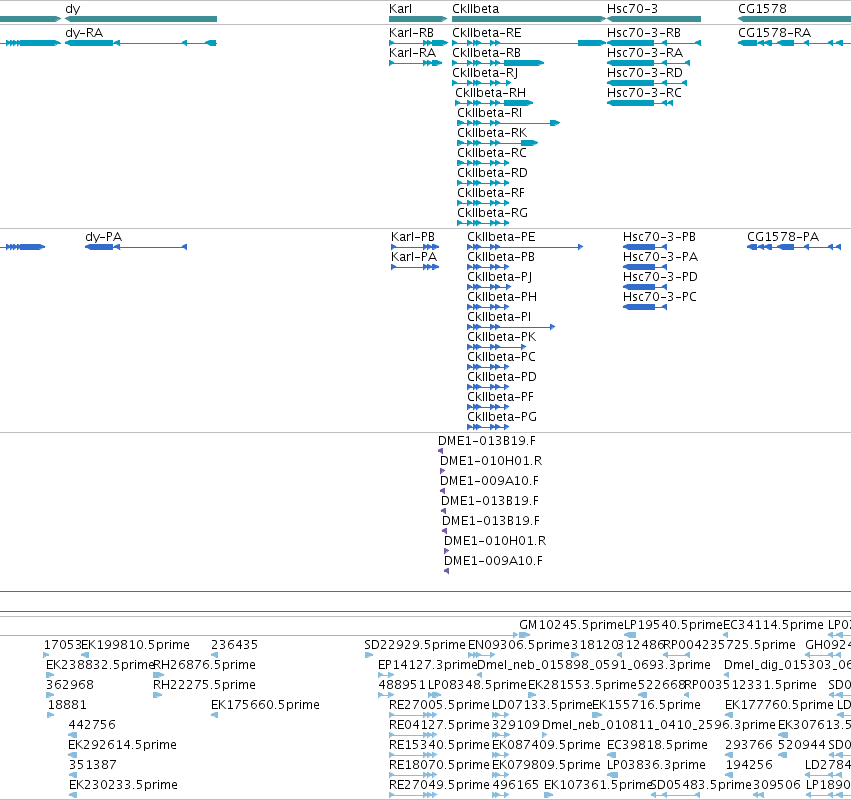851x800 pixels.
Task: Select EST RE04127.5prime
Action: coord(440,725)
